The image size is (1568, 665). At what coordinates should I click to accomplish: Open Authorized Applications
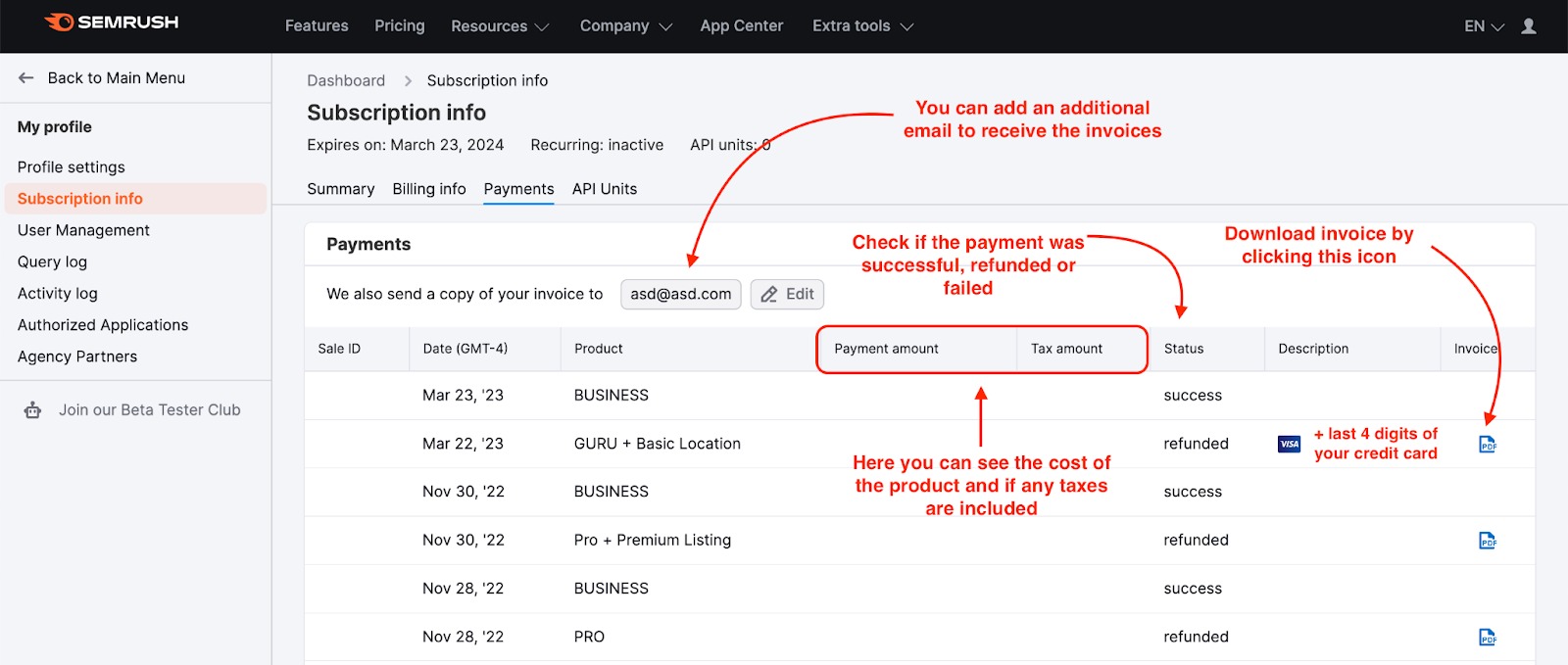pos(103,325)
